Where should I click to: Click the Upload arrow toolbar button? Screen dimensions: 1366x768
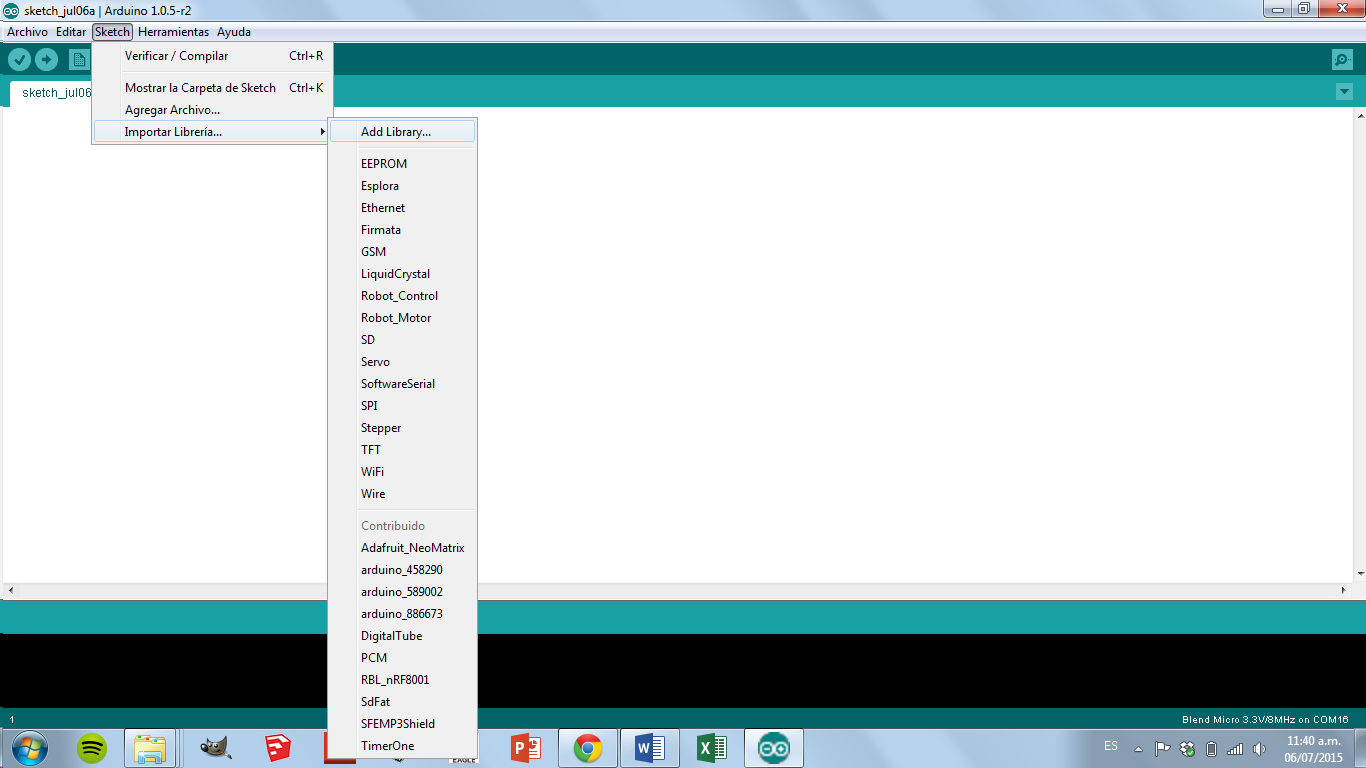(x=46, y=60)
